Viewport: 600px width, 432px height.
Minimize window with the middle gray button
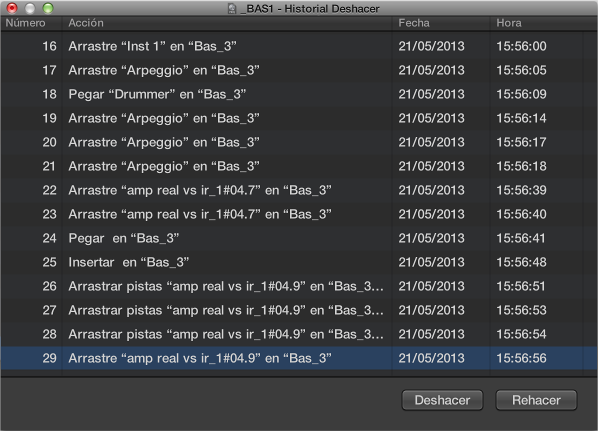tap(30, 8)
